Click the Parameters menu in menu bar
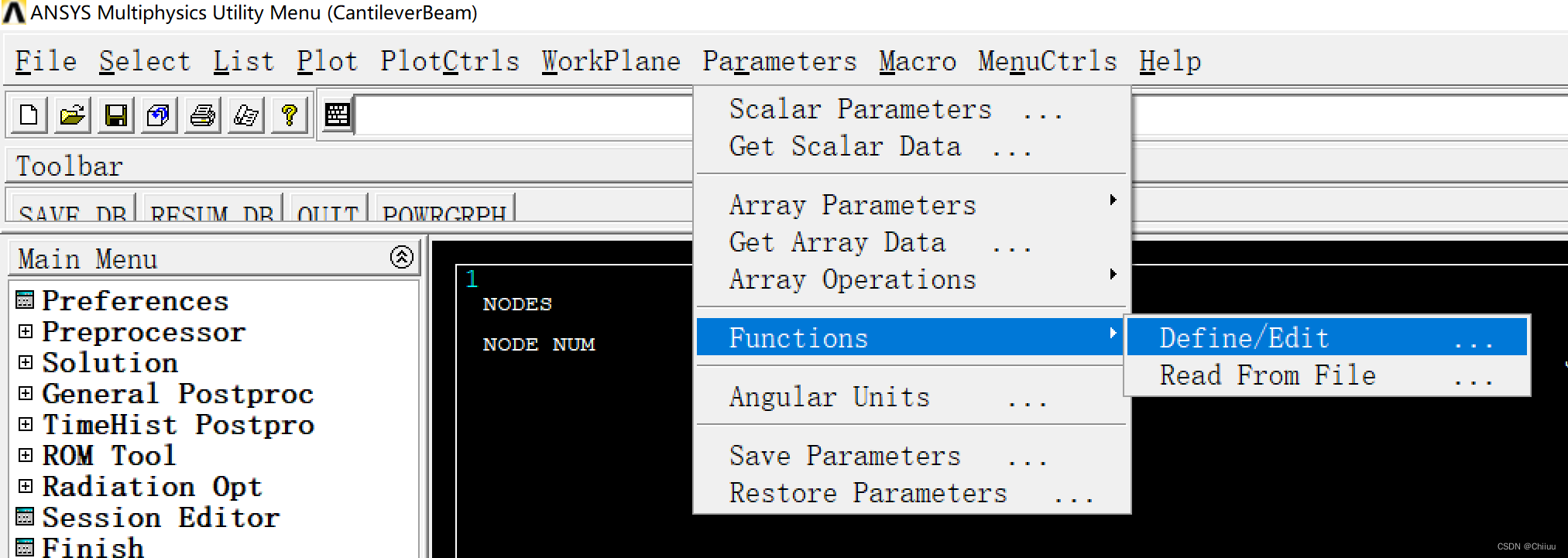The image size is (1568, 558). (780, 61)
